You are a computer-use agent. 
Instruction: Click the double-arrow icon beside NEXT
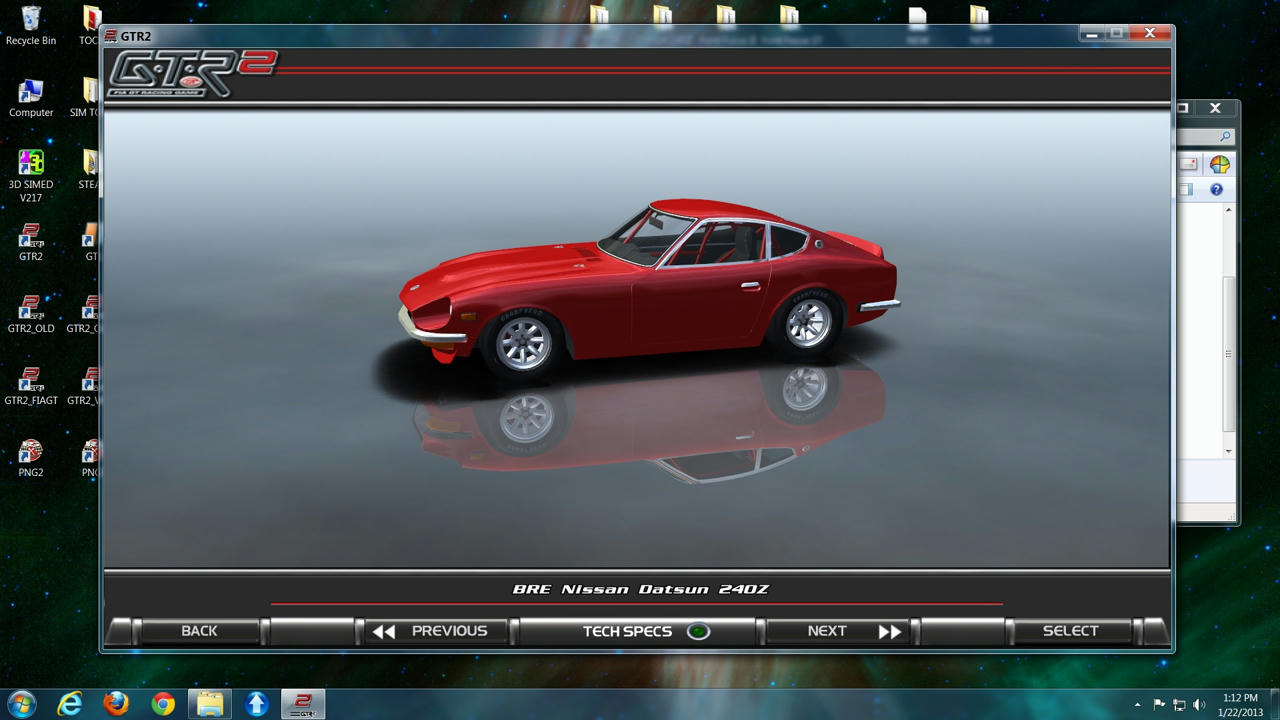(x=890, y=631)
